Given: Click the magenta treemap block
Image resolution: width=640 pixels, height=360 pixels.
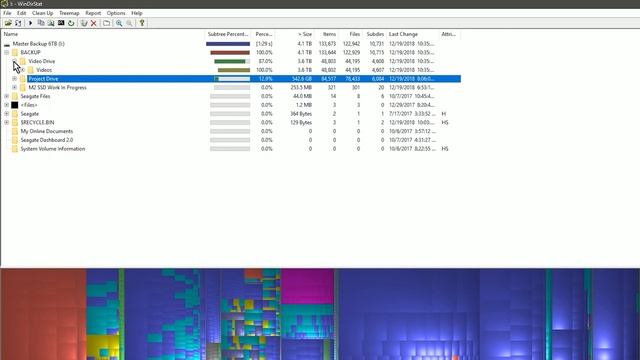Looking at the screenshot, I should point(307,287).
